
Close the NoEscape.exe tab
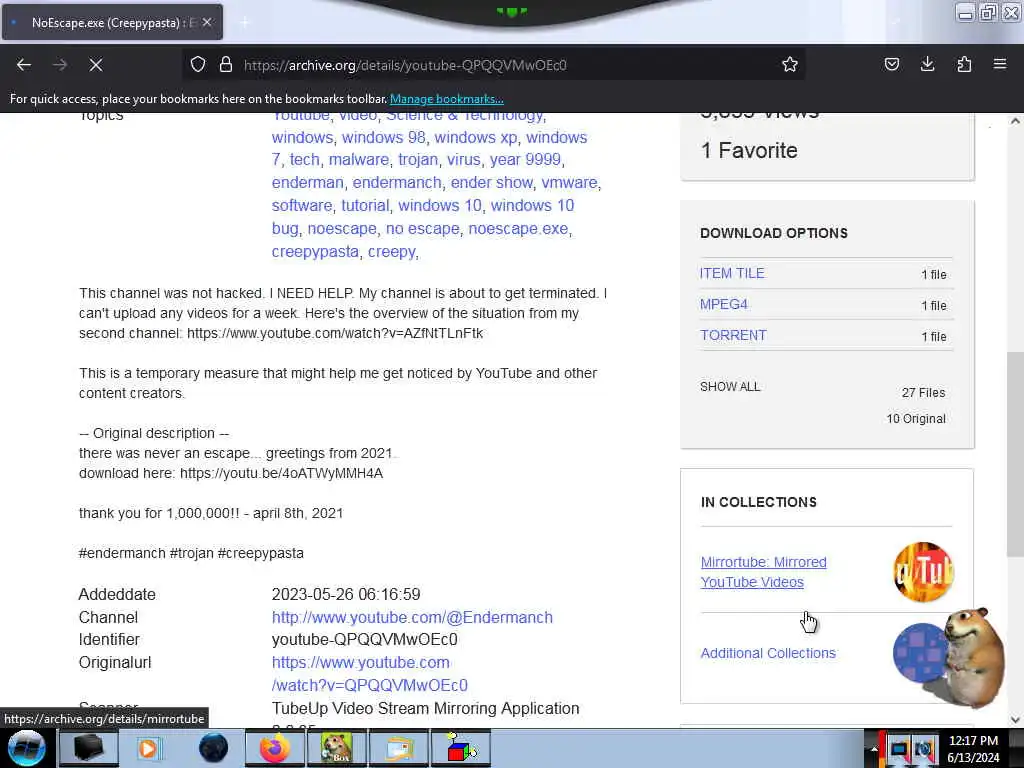pos(207,22)
